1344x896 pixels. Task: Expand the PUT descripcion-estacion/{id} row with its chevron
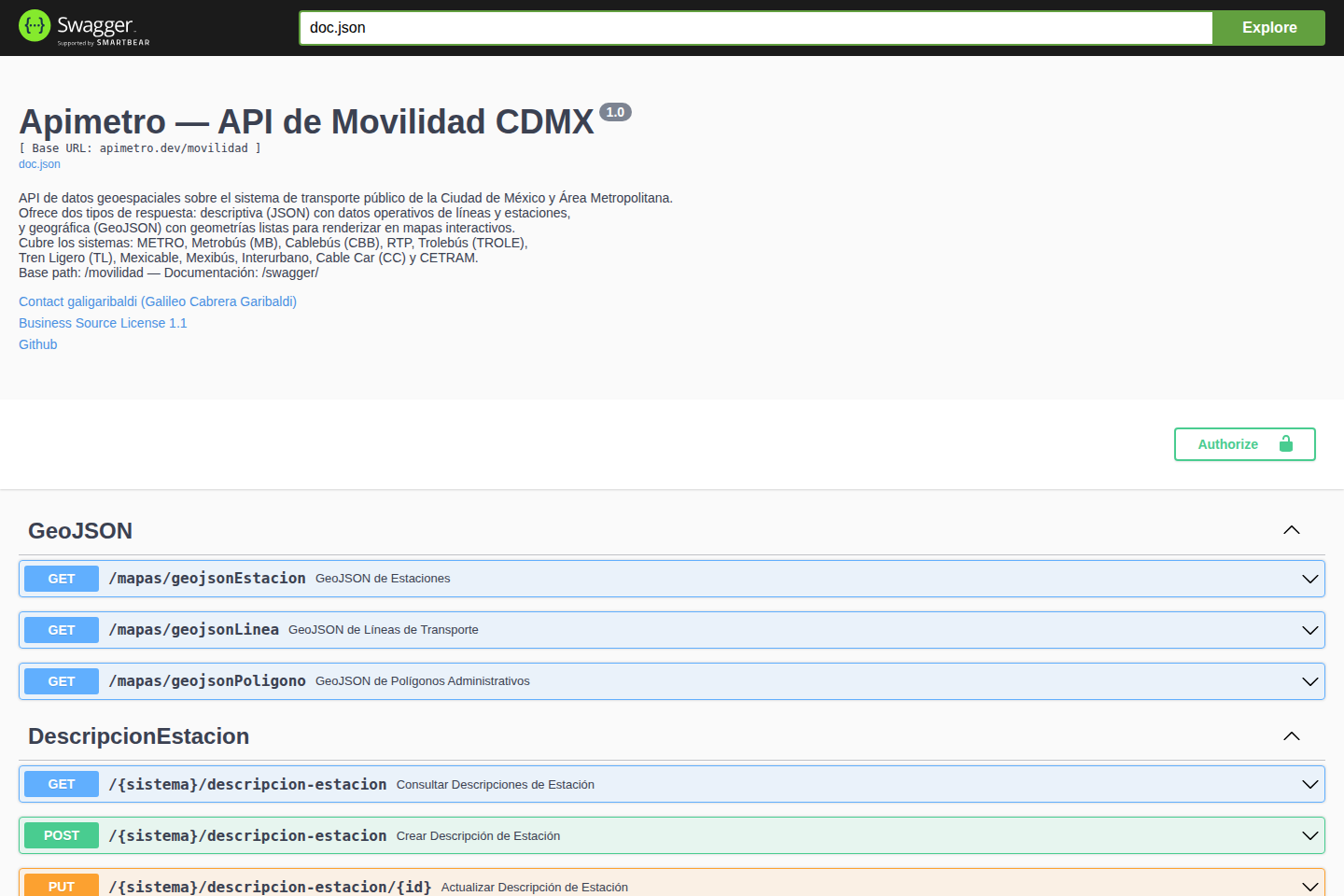1310,886
